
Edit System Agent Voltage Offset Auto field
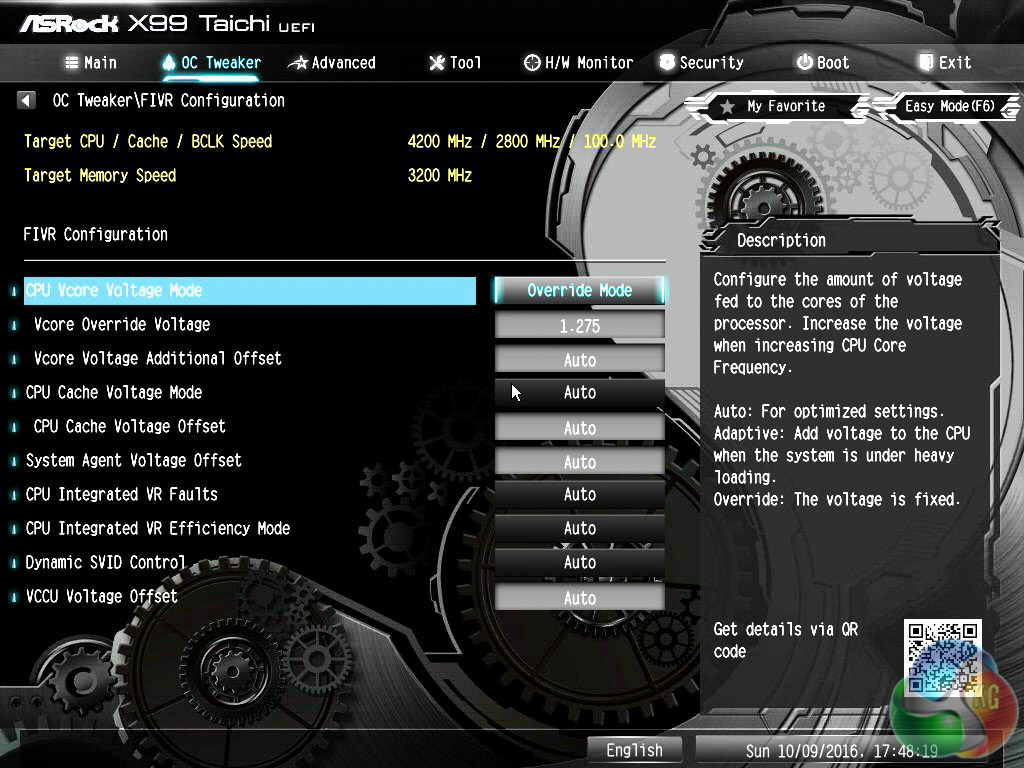pos(579,462)
